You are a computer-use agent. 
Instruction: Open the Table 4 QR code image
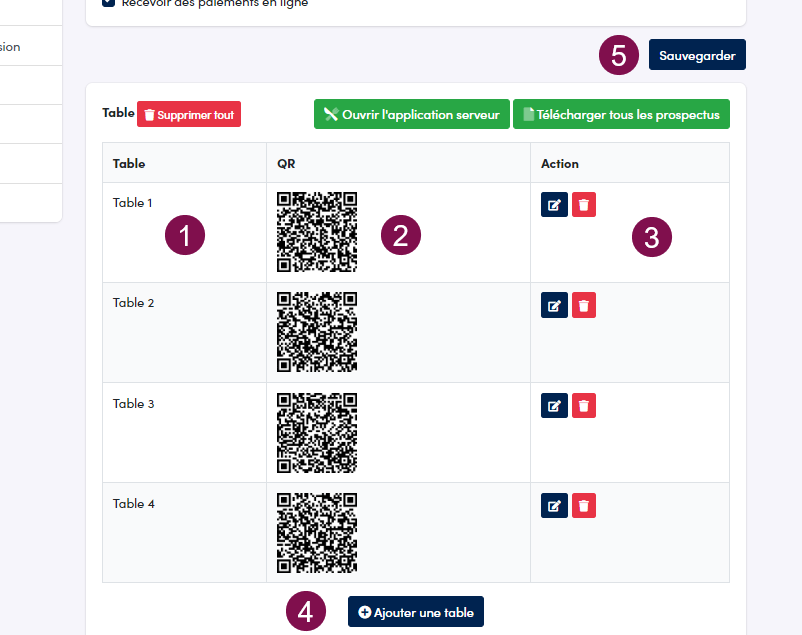[x=317, y=533]
